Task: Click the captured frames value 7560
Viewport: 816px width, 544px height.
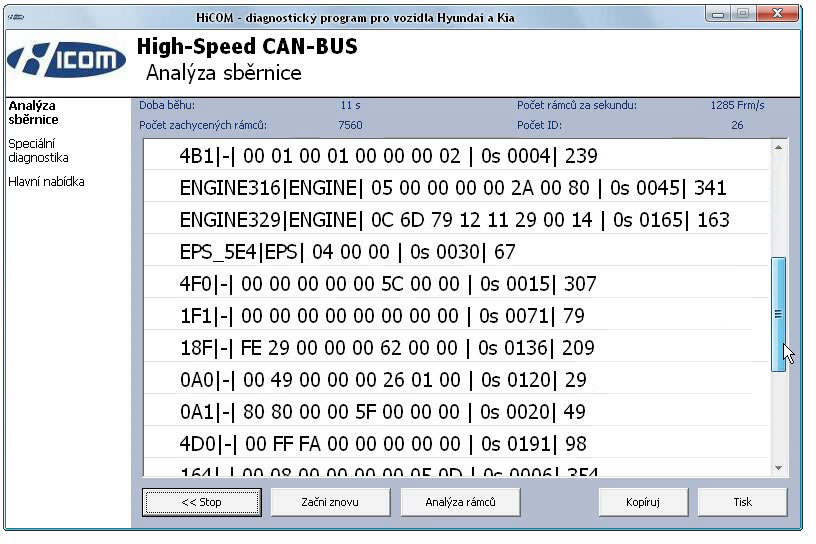Action: pyautogui.click(x=350, y=125)
